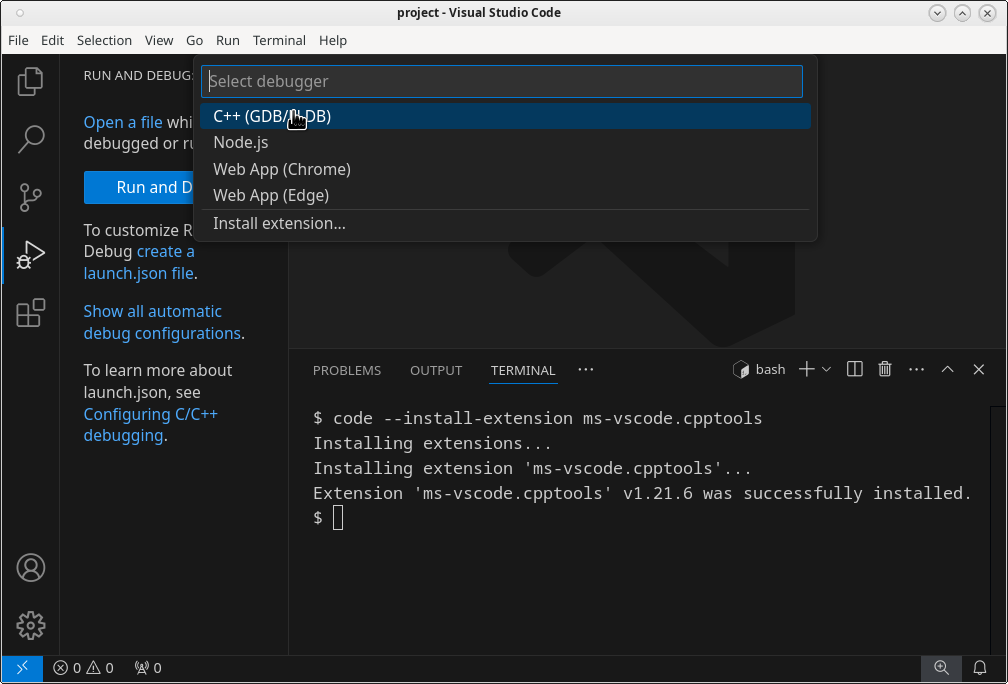Choose Web App (Chrome) debugger
The height and width of the screenshot is (684, 1008).
point(505,169)
